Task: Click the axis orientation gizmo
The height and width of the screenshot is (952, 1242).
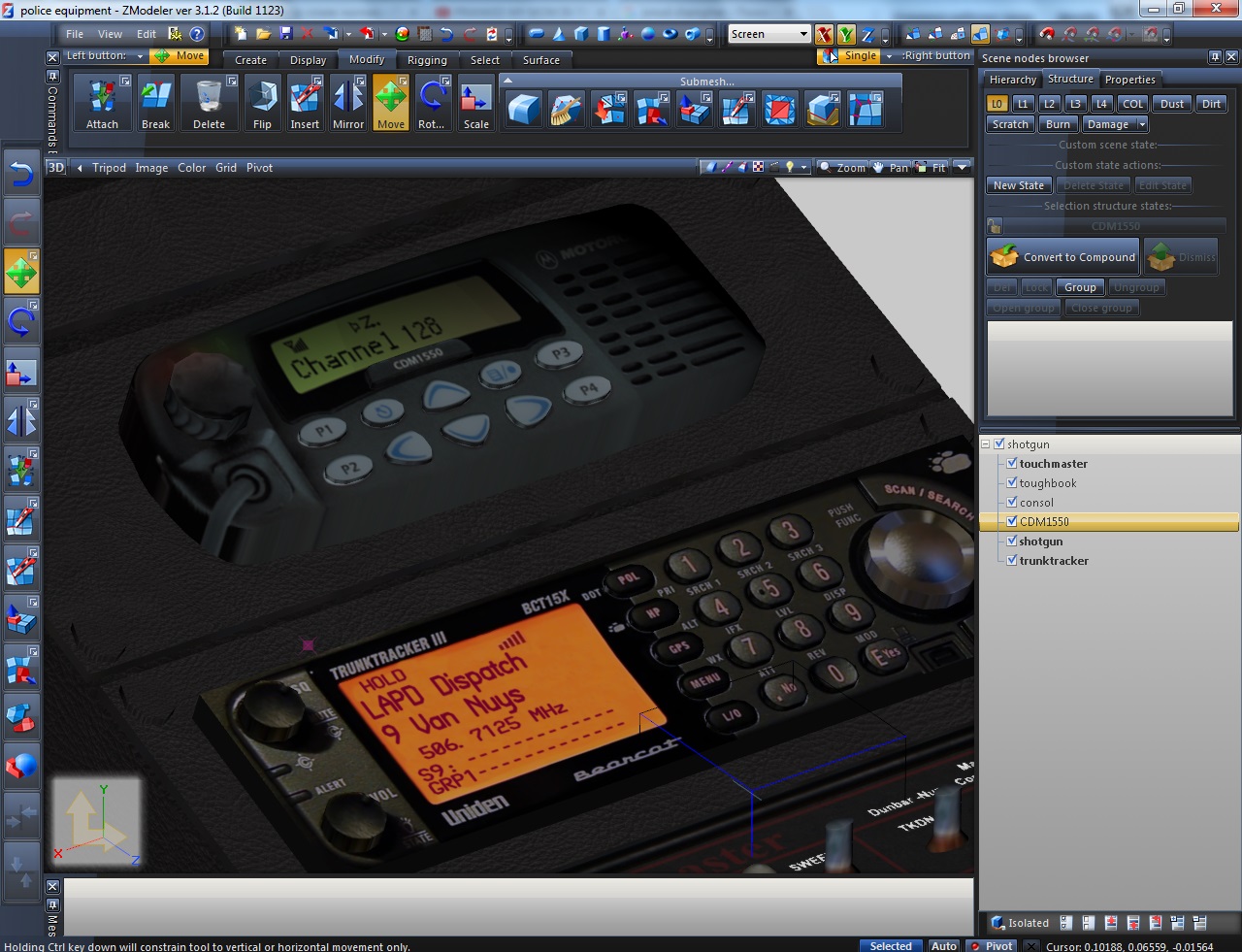Action: [96, 822]
